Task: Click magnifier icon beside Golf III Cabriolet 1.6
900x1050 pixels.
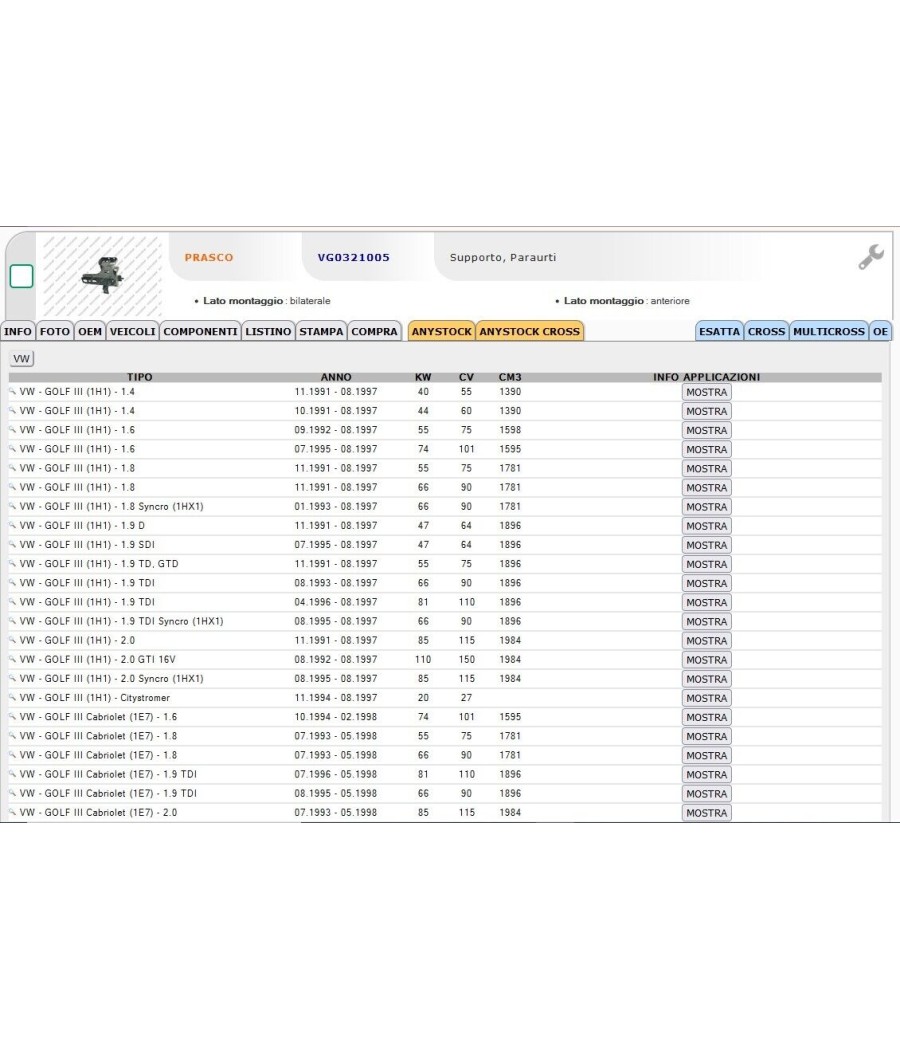Action: point(12,717)
